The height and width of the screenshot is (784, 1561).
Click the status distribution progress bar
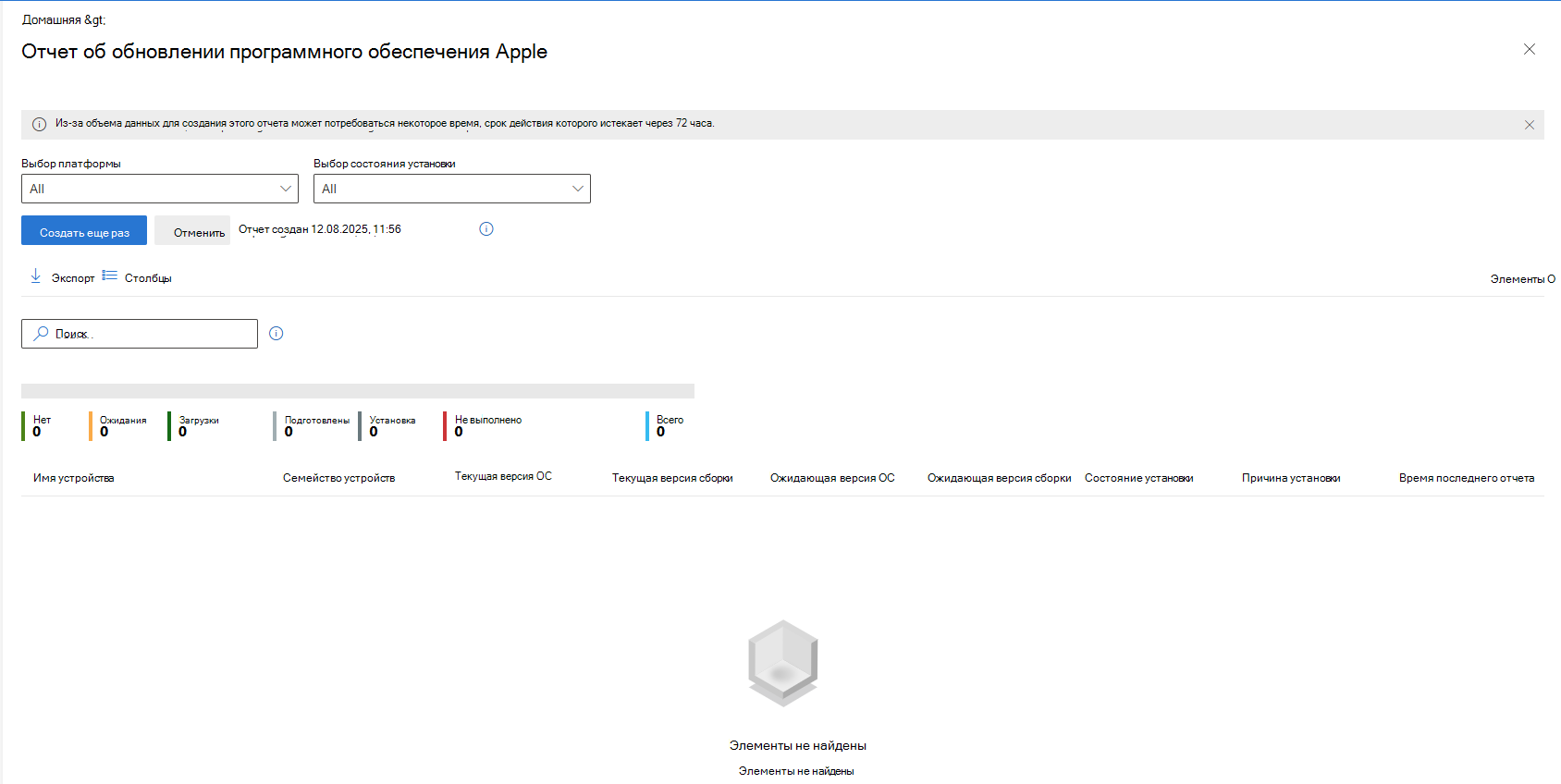pos(358,391)
